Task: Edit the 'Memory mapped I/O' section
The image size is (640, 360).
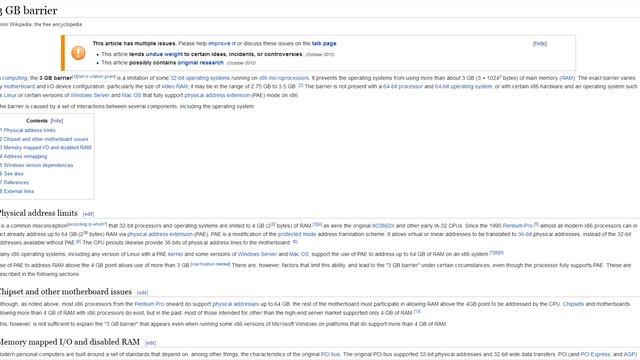Action: click(150, 343)
